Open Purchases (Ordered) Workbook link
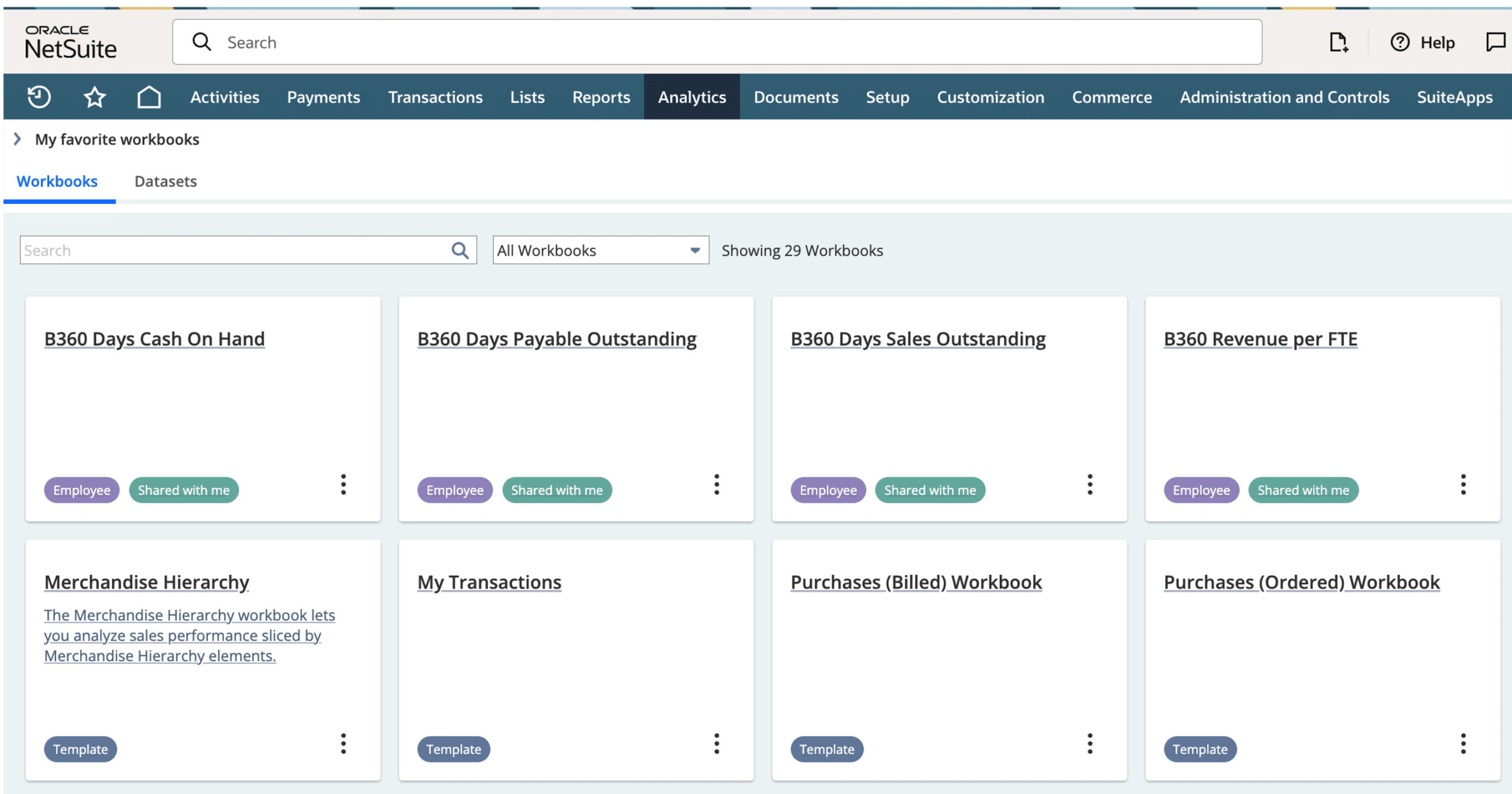The height and width of the screenshot is (794, 1512). [1302, 582]
